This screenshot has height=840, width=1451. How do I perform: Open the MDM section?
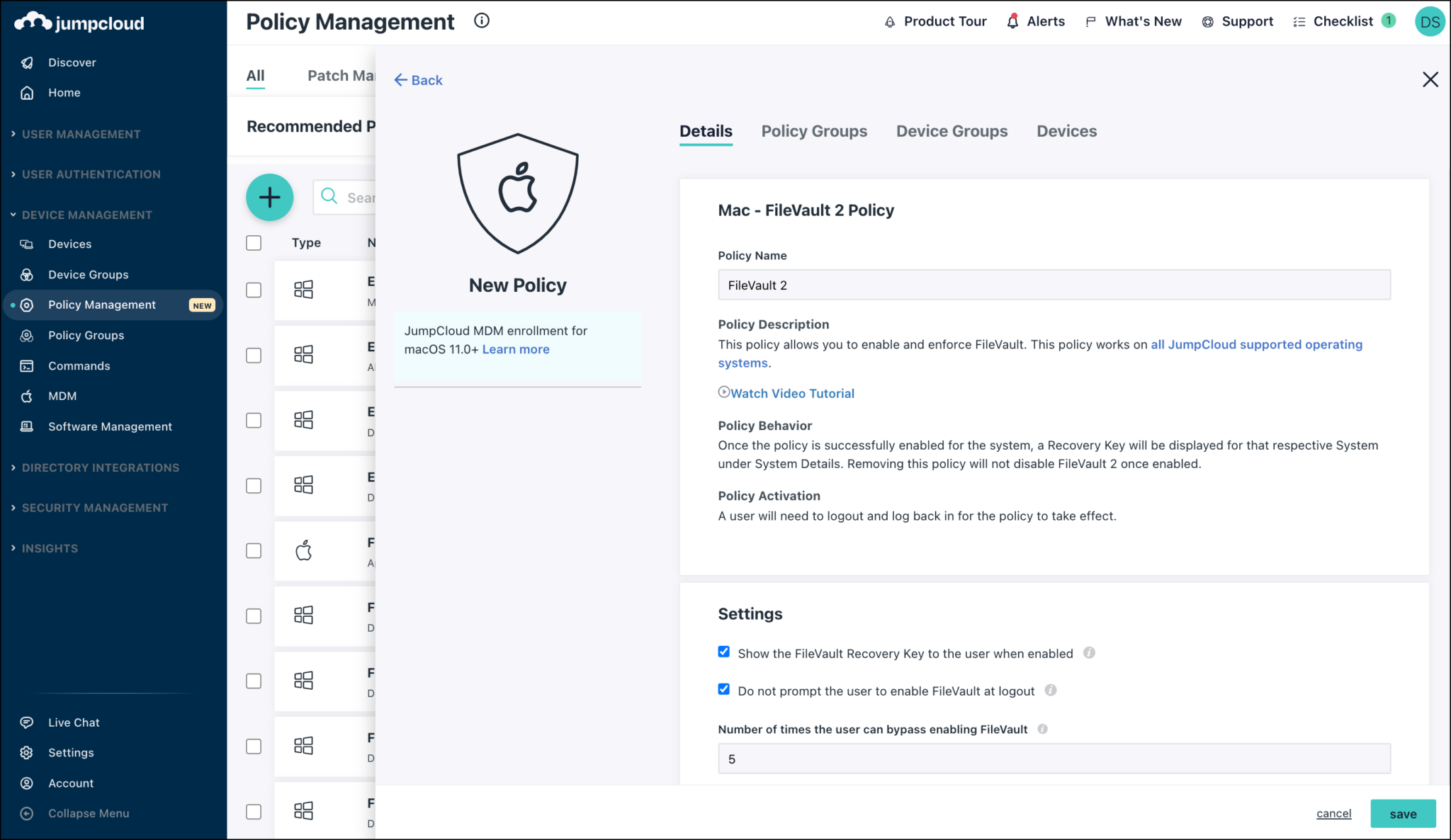[62, 396]
